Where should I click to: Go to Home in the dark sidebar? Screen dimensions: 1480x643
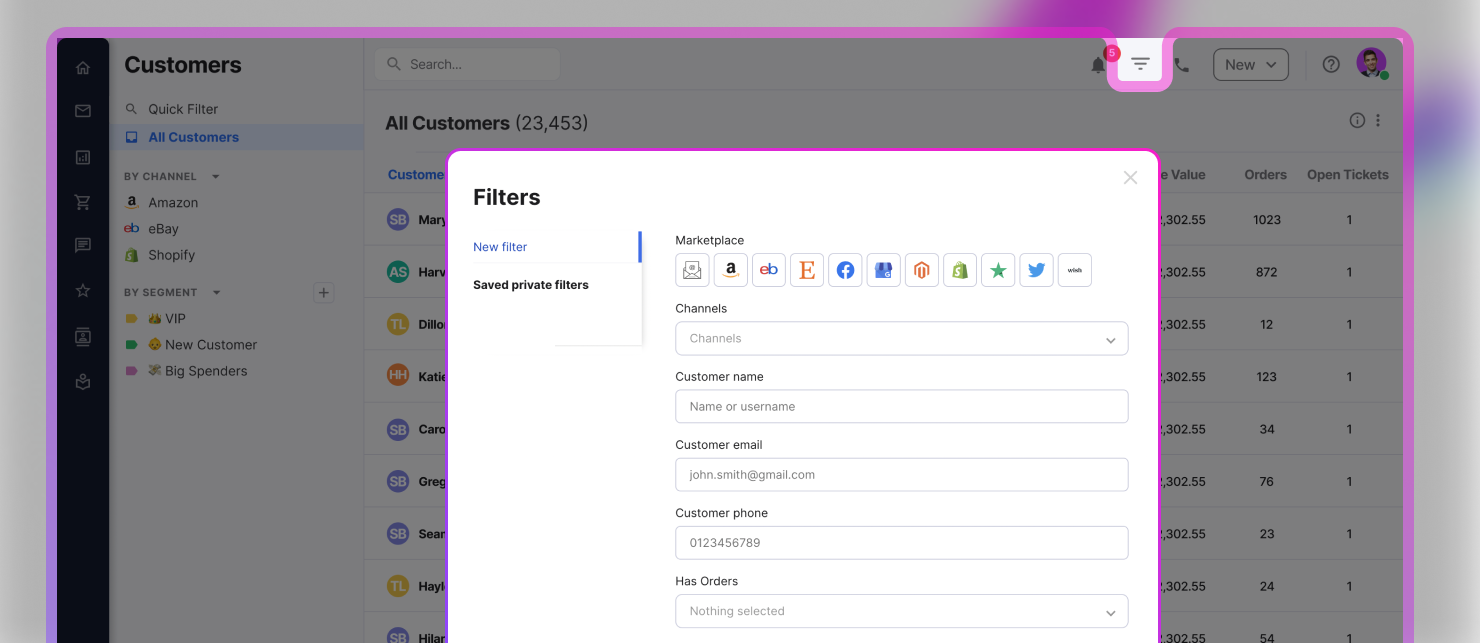(83, 68)
